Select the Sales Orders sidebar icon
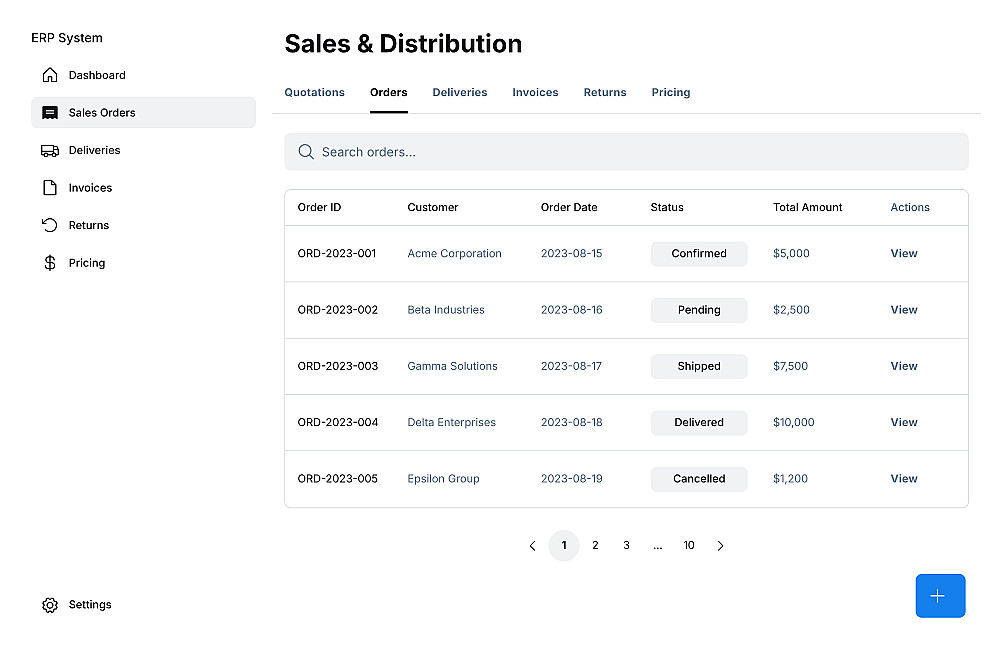The image size is (1000, 649). [x=49, y=113]
